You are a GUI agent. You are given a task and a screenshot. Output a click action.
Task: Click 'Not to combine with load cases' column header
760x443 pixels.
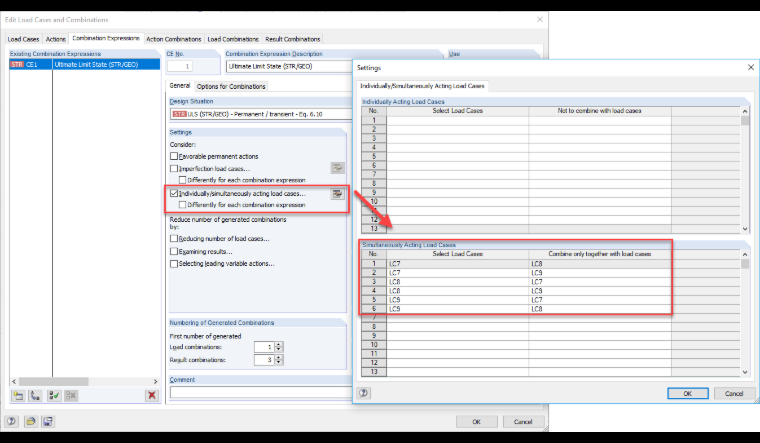[600, 111]
